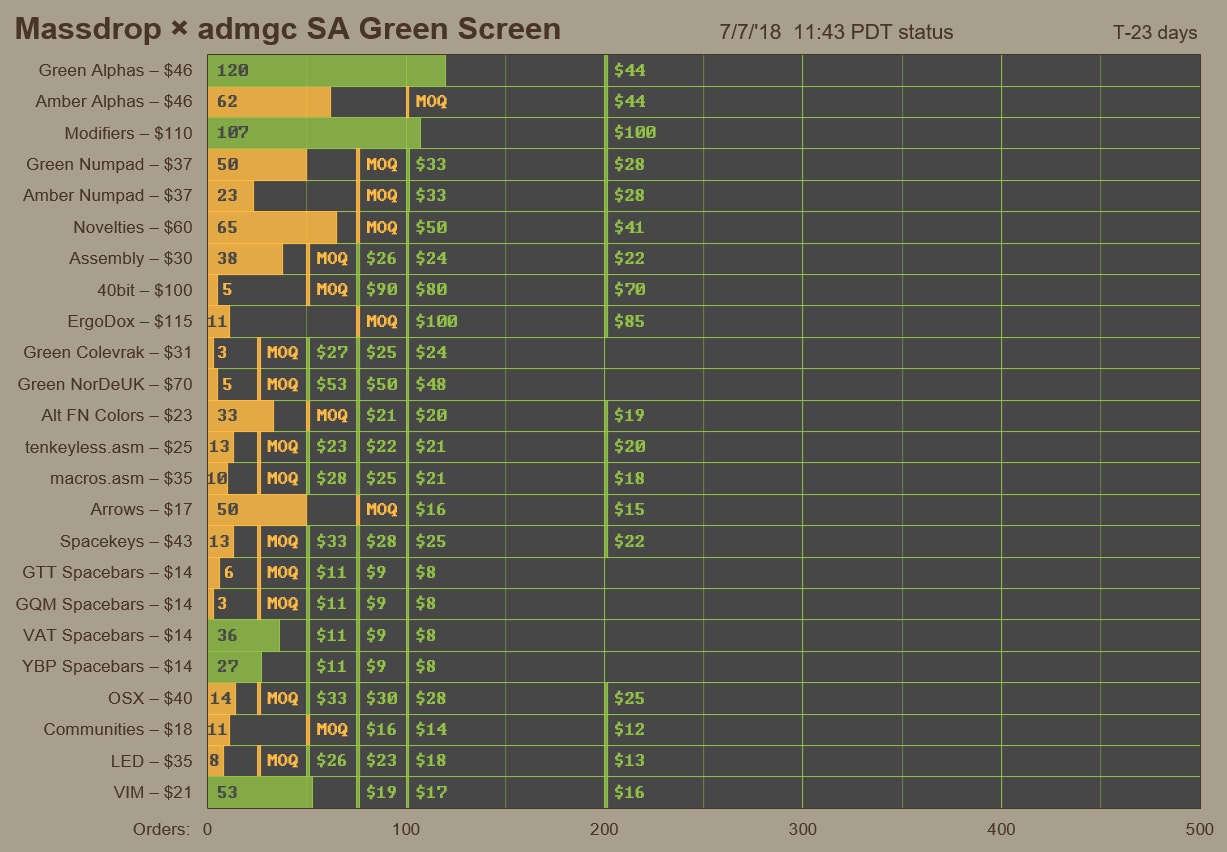Viewport: 1227px width, 852px height.
Task: Click the $85 price tier in ErgoDox row
Action: click(x=629, y=322)
